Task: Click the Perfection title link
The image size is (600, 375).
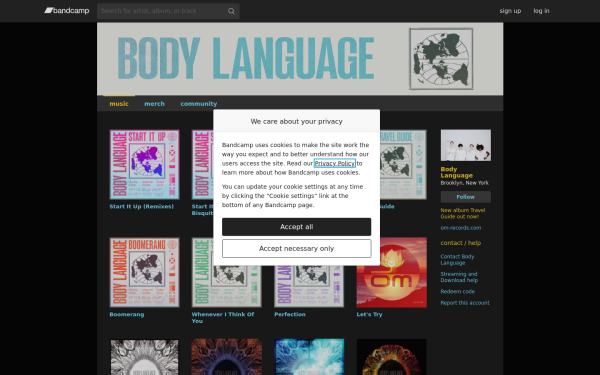Action: (290, 315)
